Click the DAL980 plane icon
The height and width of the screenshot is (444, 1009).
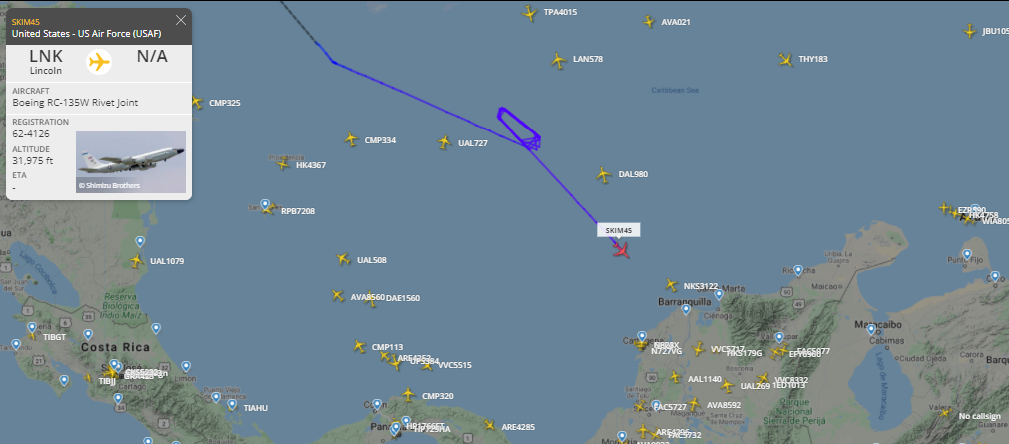point(603,174)
